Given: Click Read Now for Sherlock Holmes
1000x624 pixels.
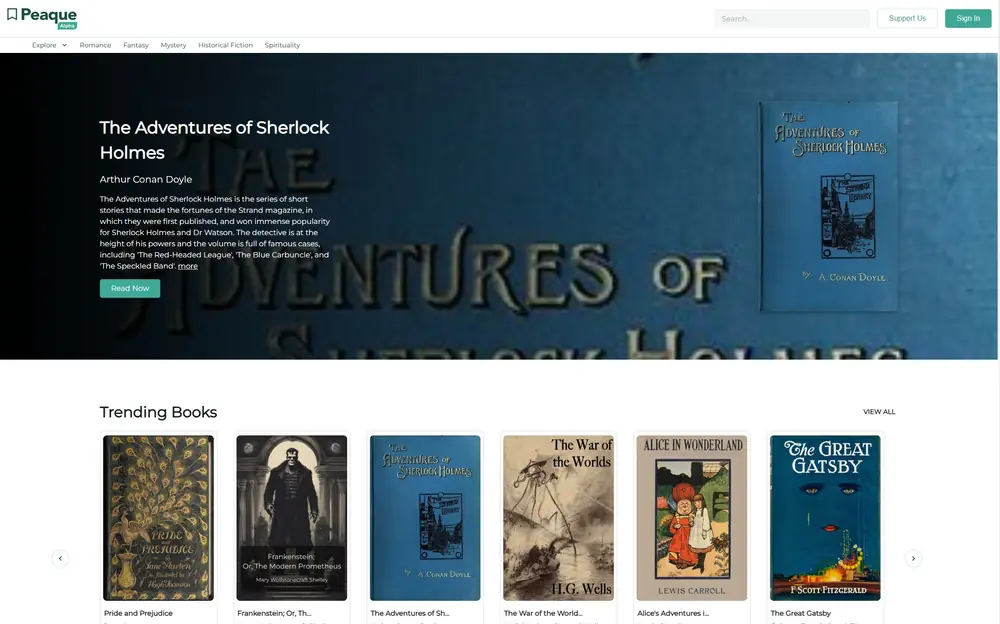Looking at the screenshot, I should pos(130,288).
